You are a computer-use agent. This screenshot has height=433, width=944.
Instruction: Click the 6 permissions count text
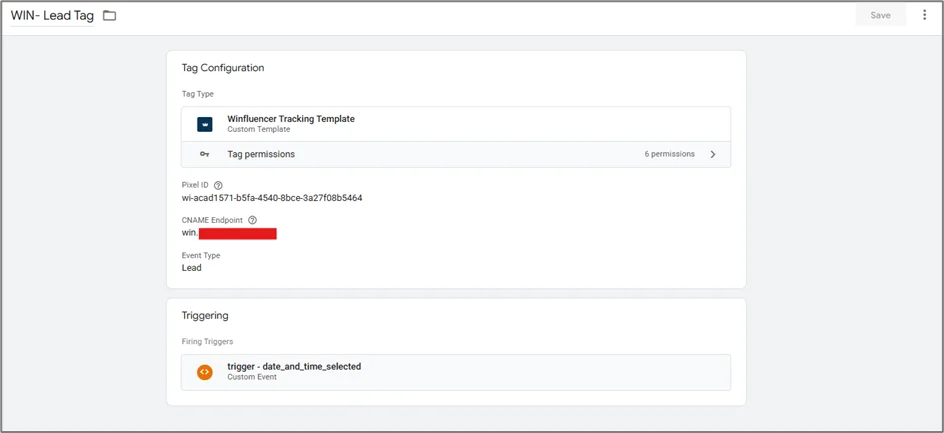click(669, 154)
